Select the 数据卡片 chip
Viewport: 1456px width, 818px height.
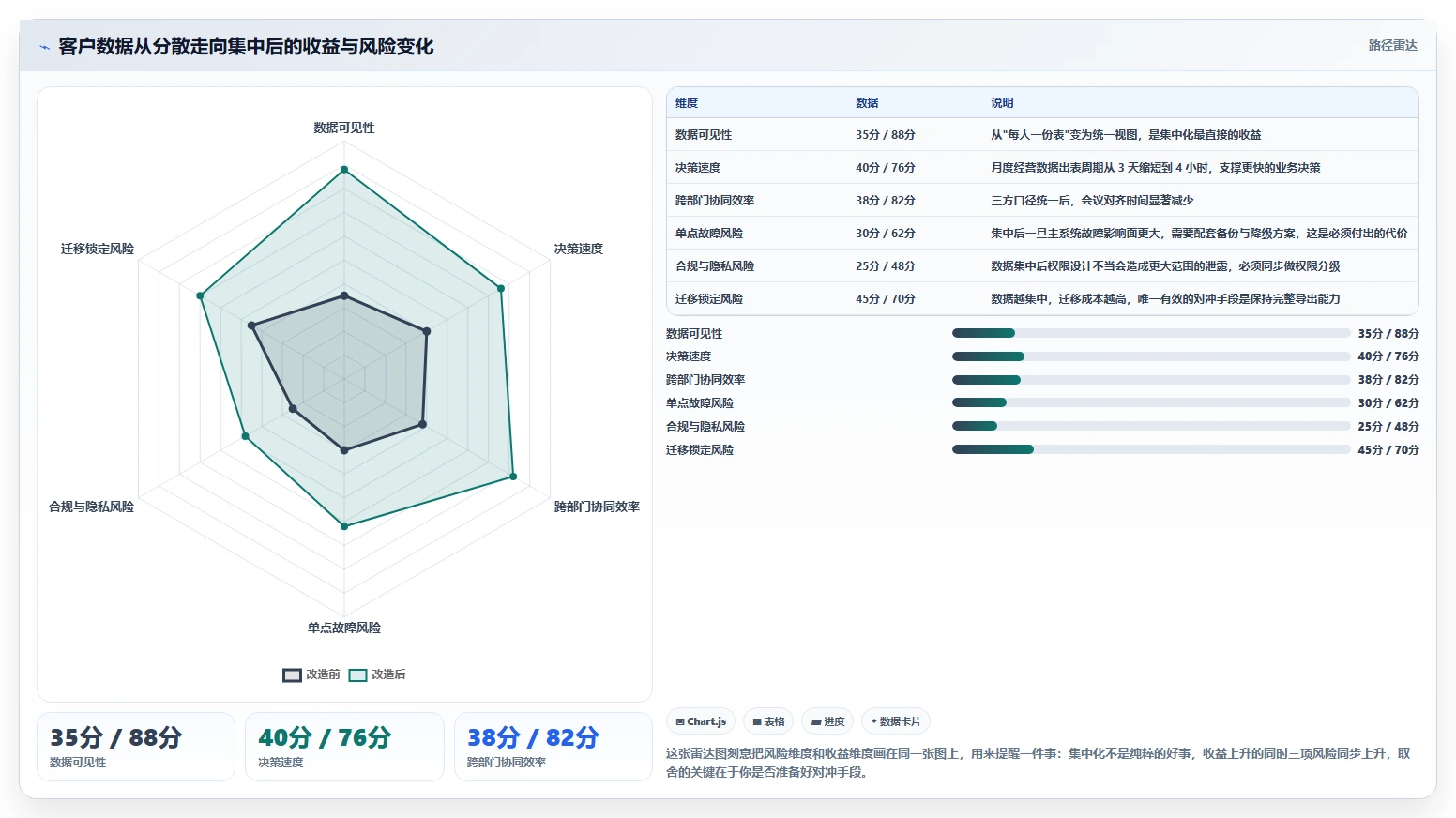896,721
